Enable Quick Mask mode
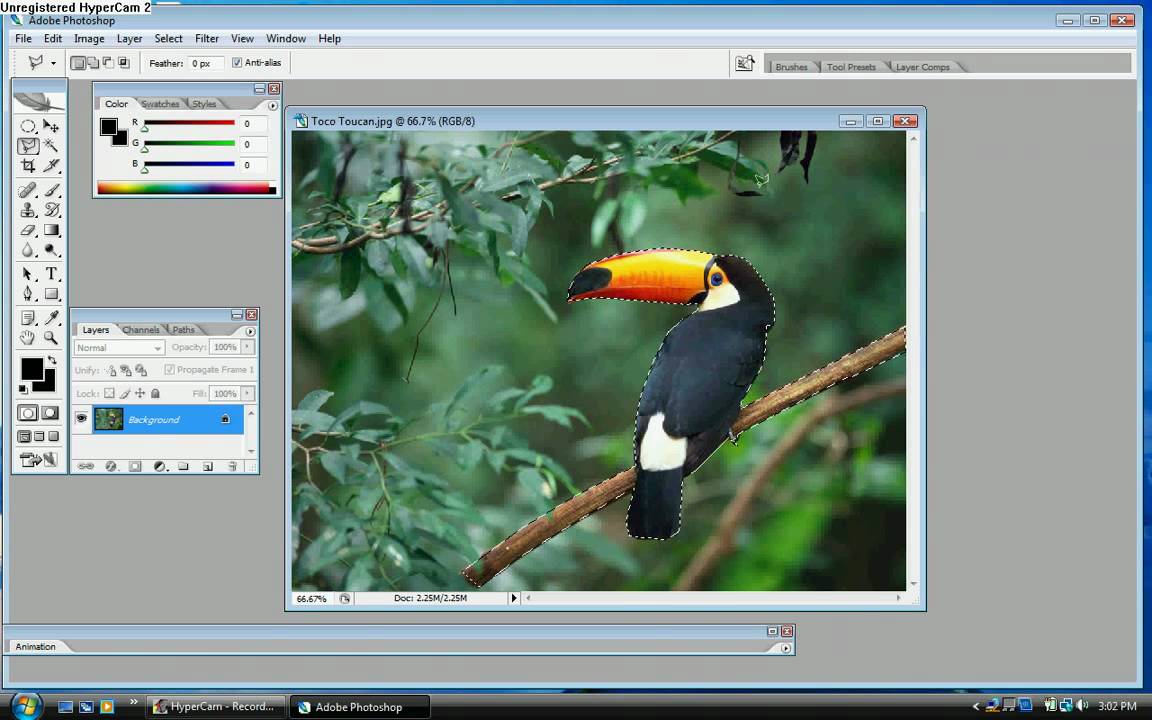 click(x=50, y=413)
